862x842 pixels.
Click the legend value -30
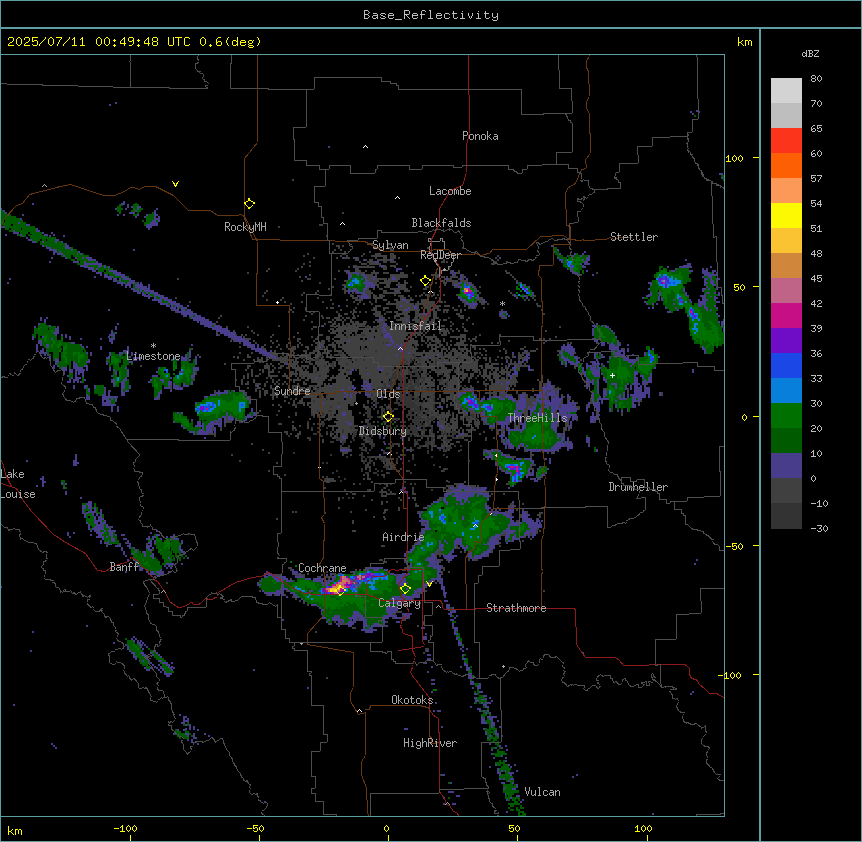click(x=819, y=529)
